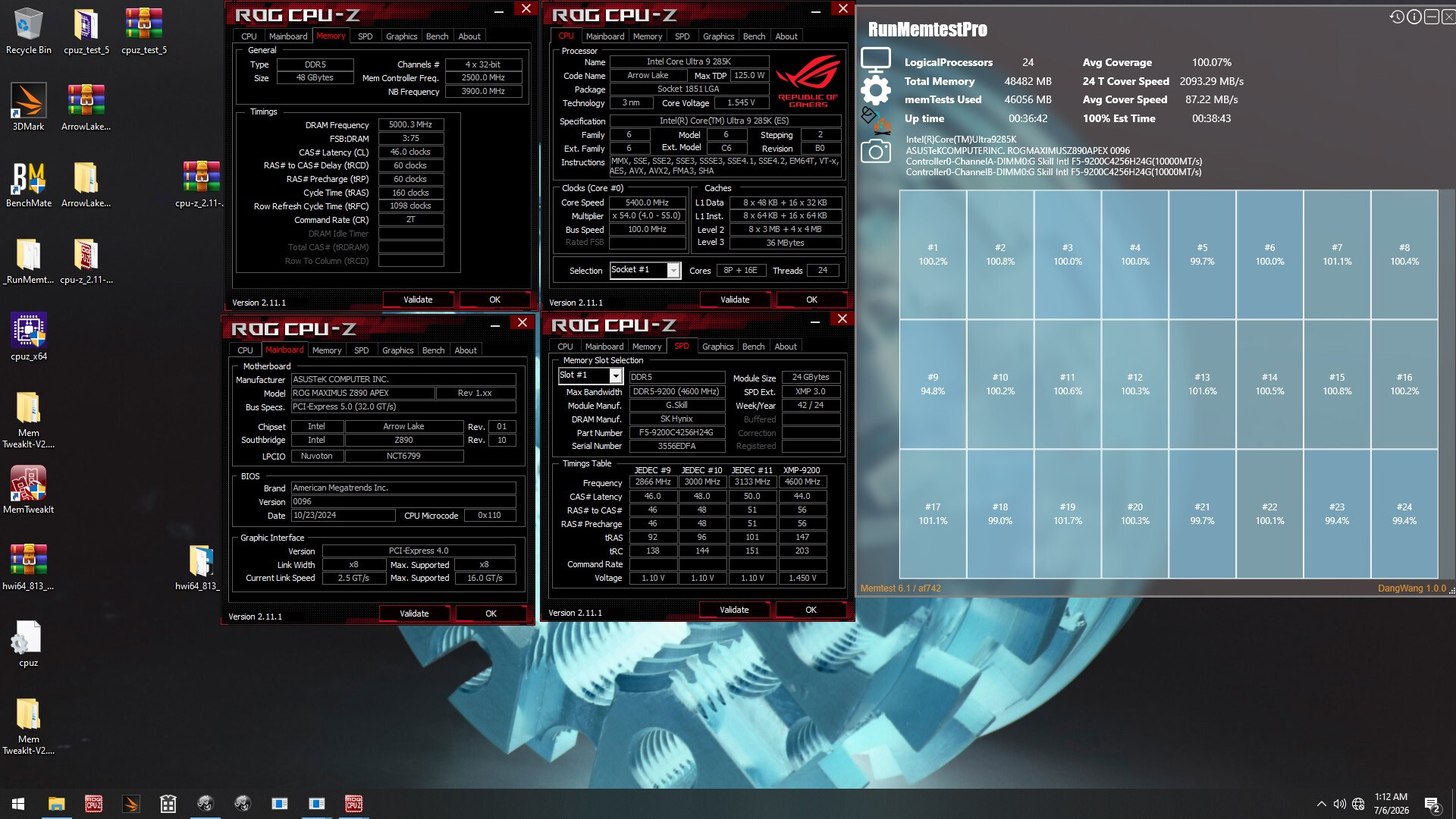Expand the Slot #1 memory slot dropdown
This screenshot has height=819, width=1456.
(x=616, y=376)
